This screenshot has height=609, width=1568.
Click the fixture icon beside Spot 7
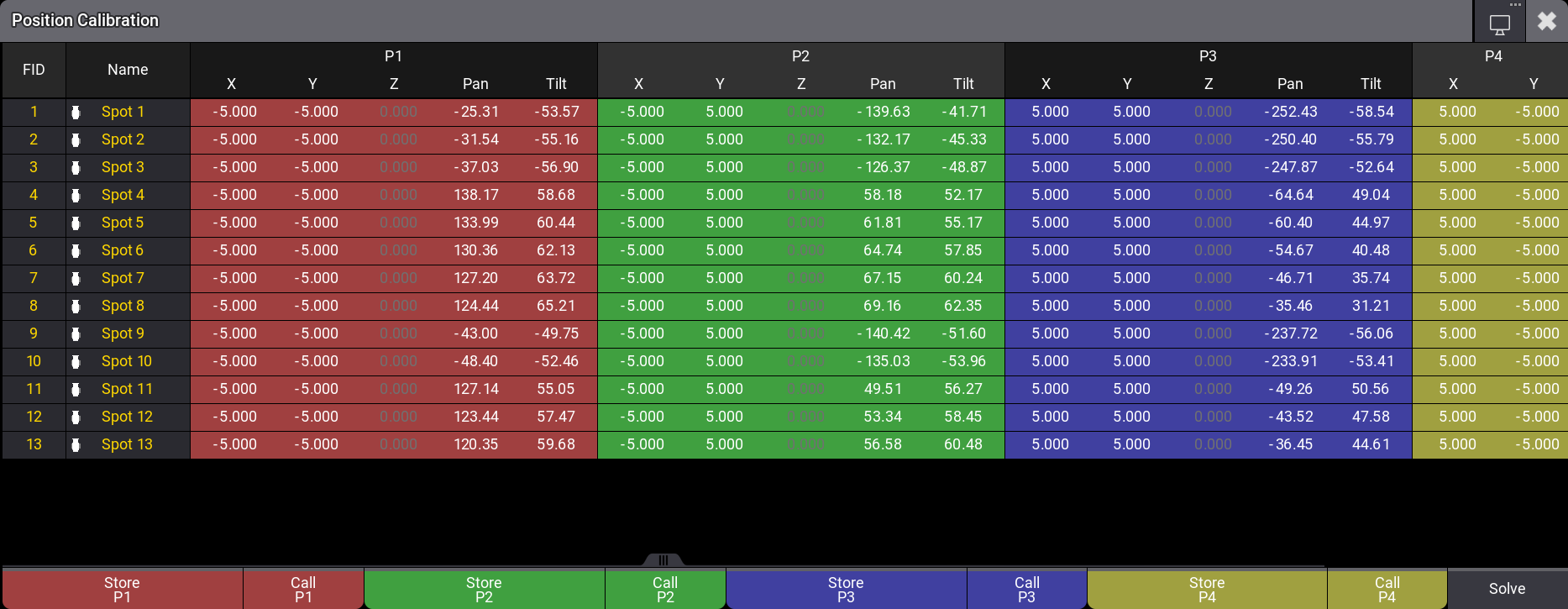(x=76, y=279)
